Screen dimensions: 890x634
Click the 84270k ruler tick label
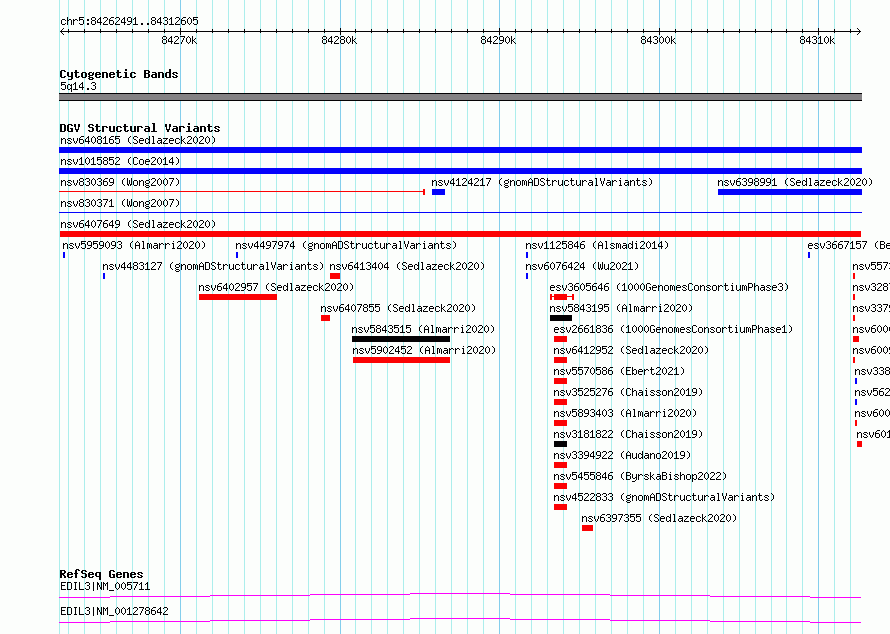click(179, 40)
